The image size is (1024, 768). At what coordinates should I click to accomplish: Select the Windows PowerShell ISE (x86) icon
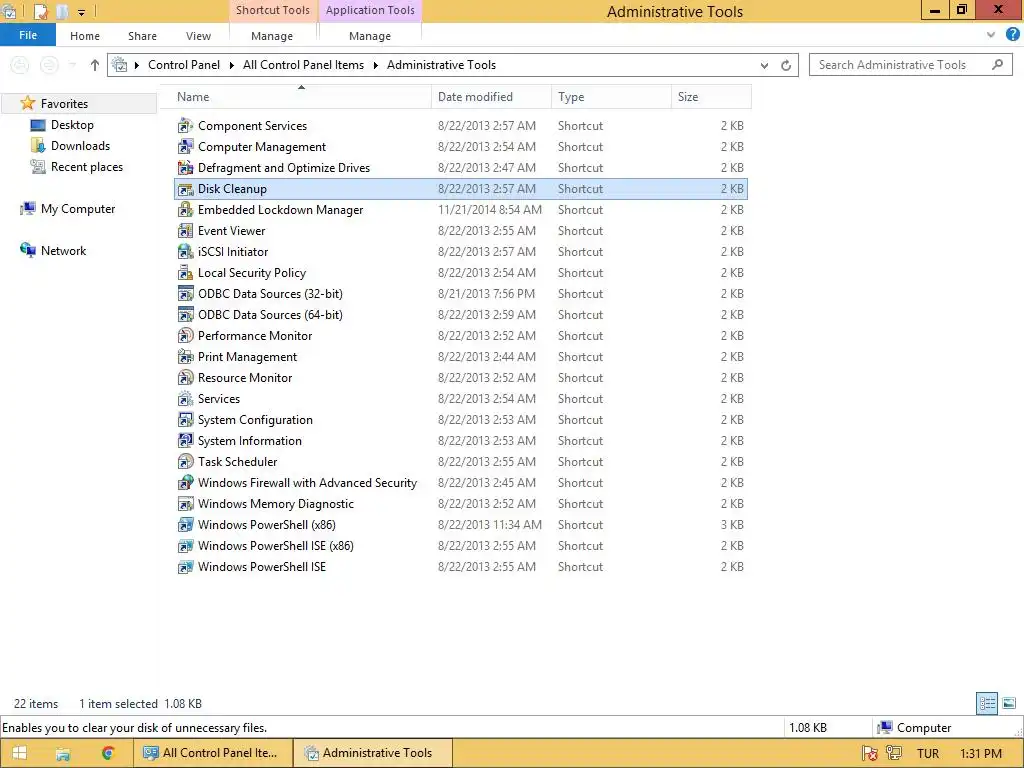click(x=185, y=545)
